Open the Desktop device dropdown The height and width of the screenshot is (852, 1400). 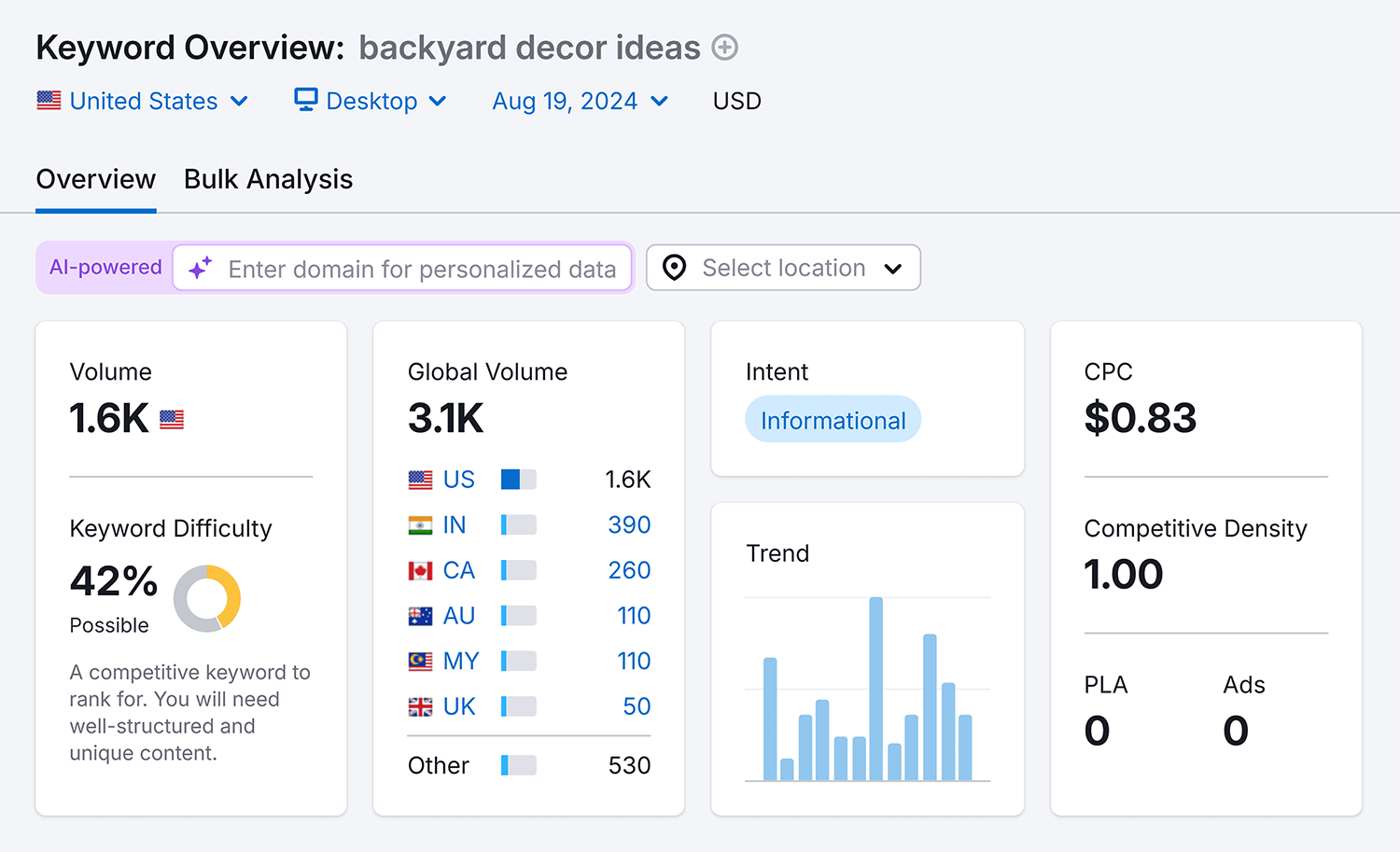pos(371,101)
